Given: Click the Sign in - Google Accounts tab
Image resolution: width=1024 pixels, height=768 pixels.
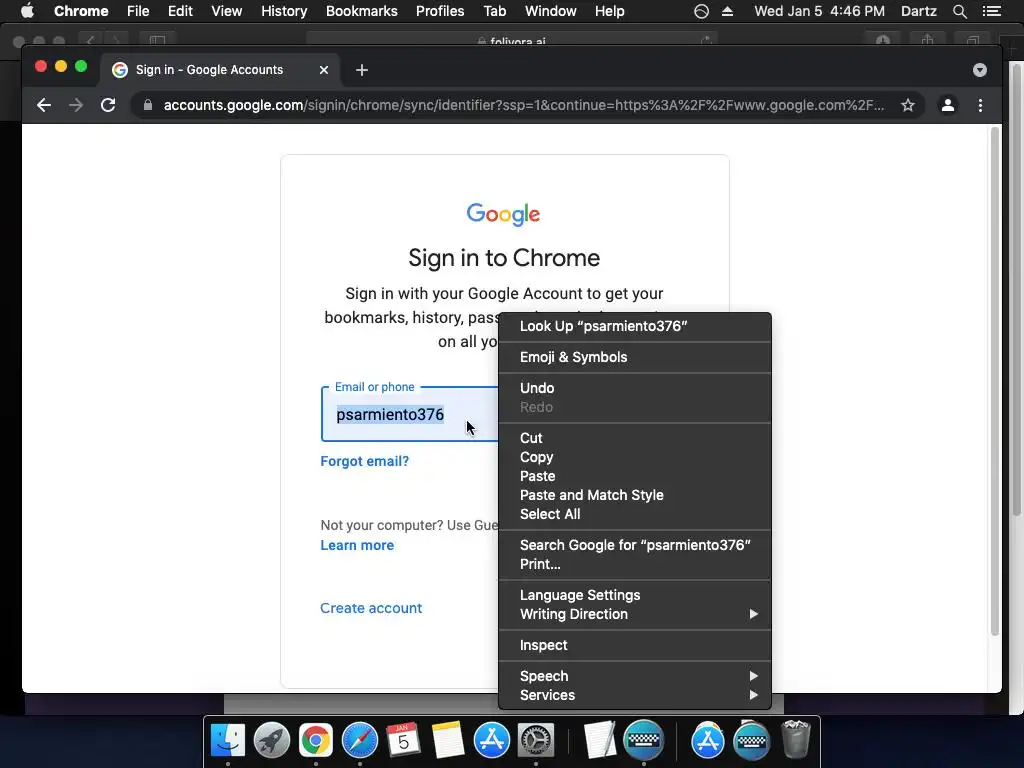Looking at the screenshot, I should pos(220,70).
